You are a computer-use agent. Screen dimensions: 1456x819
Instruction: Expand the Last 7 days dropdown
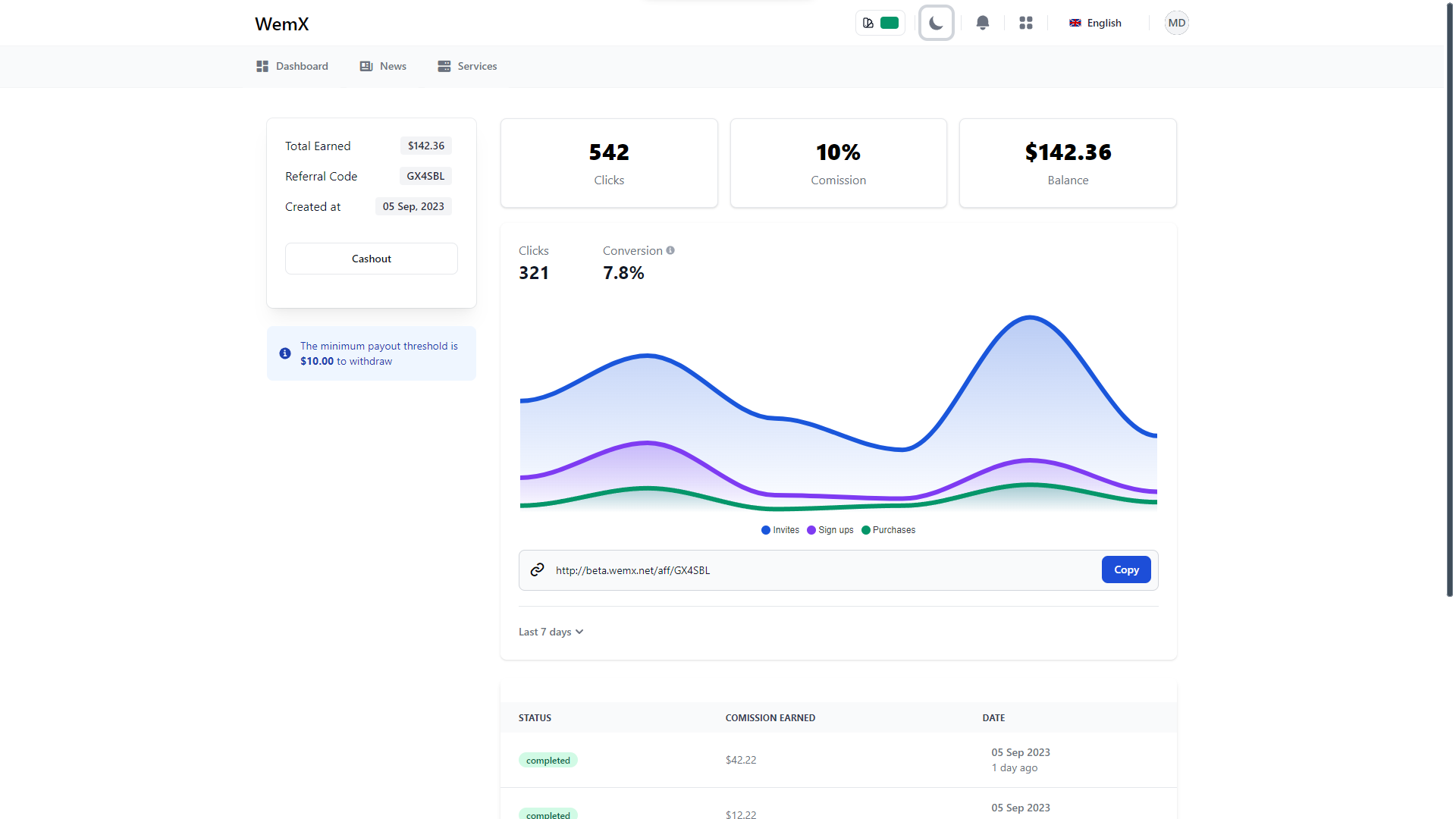coord(551,632)
